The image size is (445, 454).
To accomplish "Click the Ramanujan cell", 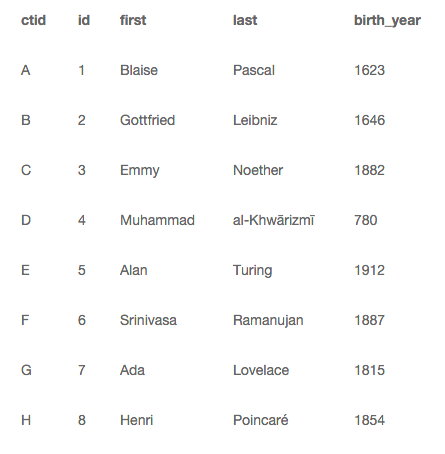I will [268, 321].
